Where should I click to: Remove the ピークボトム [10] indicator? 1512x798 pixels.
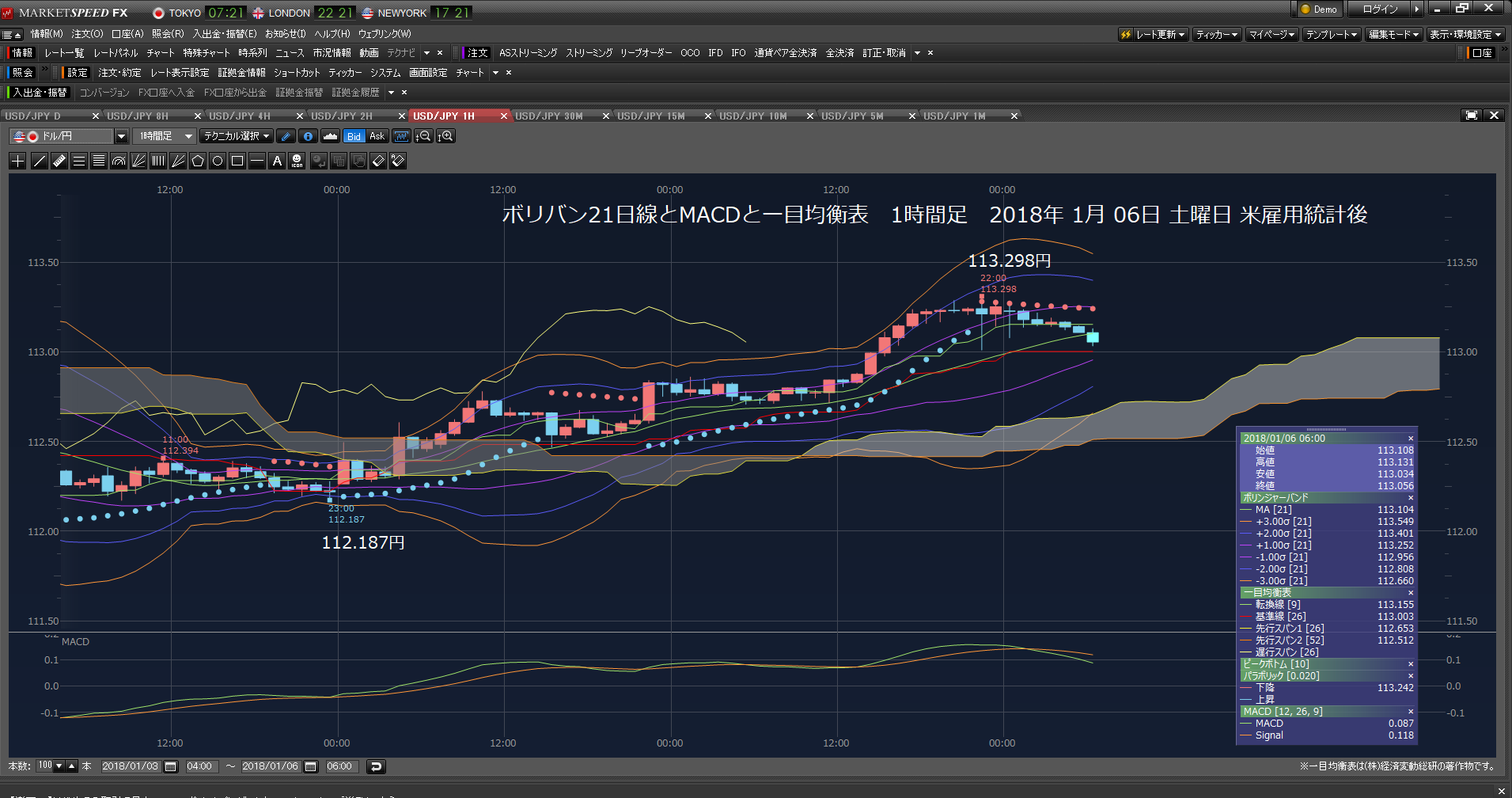(1410, 664)
